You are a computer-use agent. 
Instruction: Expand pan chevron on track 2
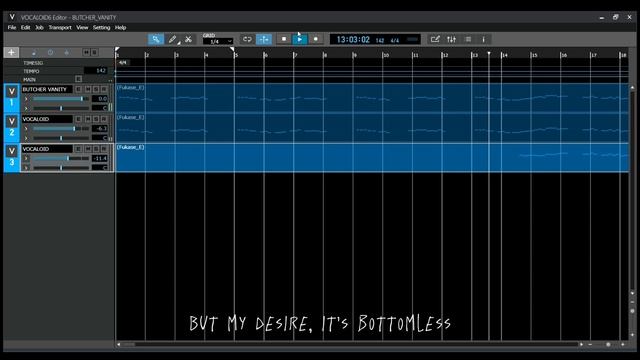[x=26, y=138]
